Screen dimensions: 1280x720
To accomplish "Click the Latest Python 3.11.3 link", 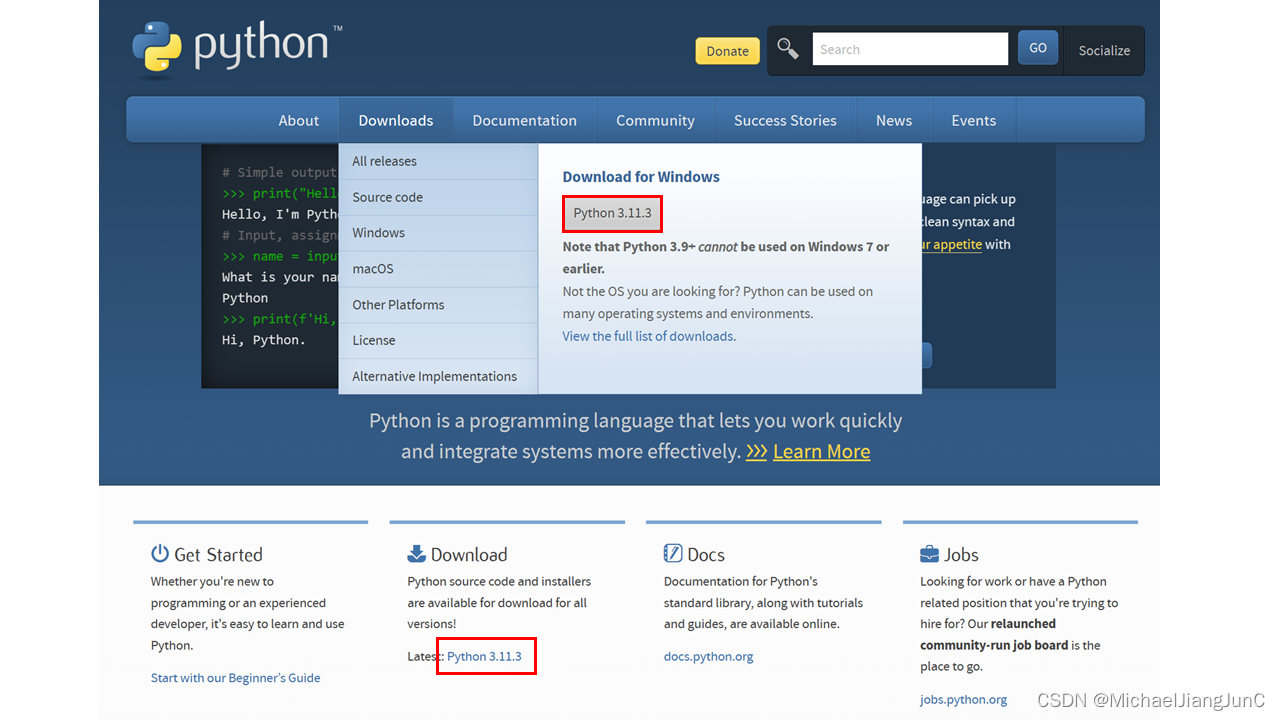I will [484, 656].
